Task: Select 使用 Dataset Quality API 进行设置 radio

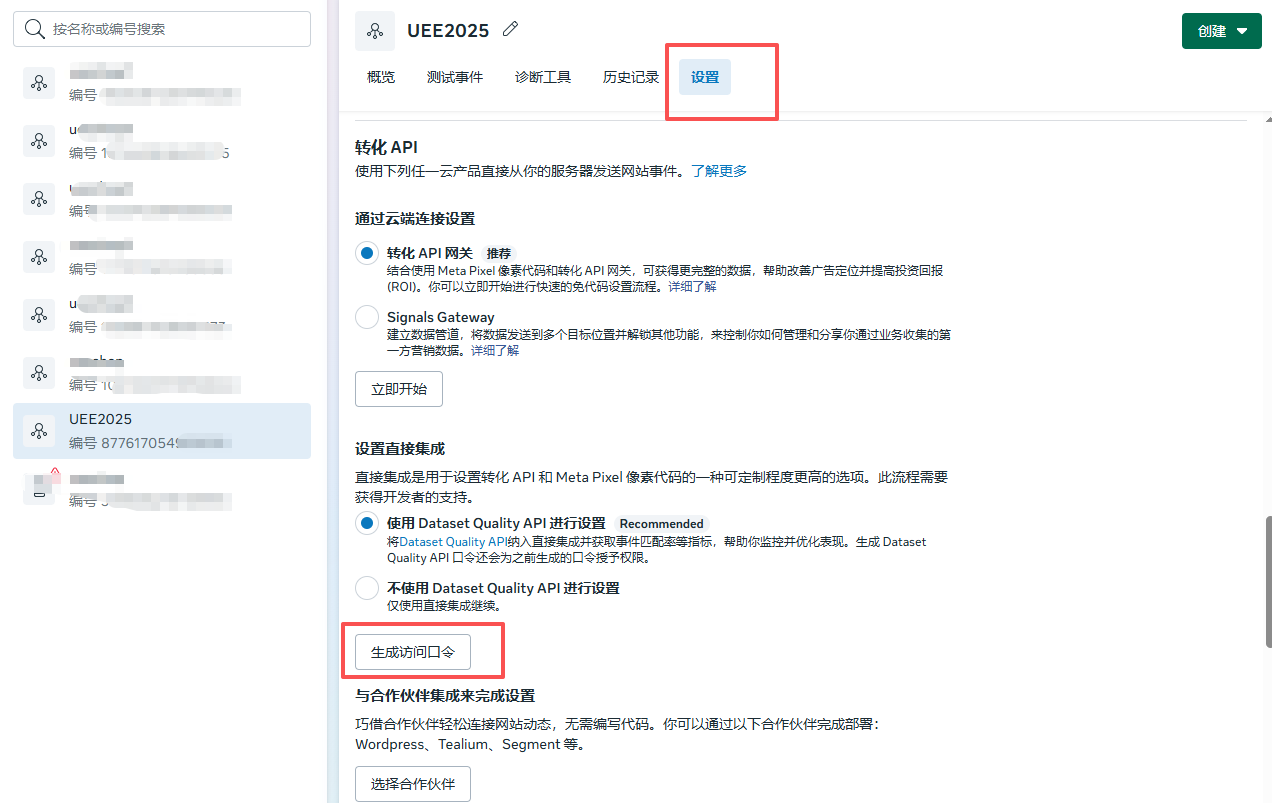Action: tap(367, 523)
